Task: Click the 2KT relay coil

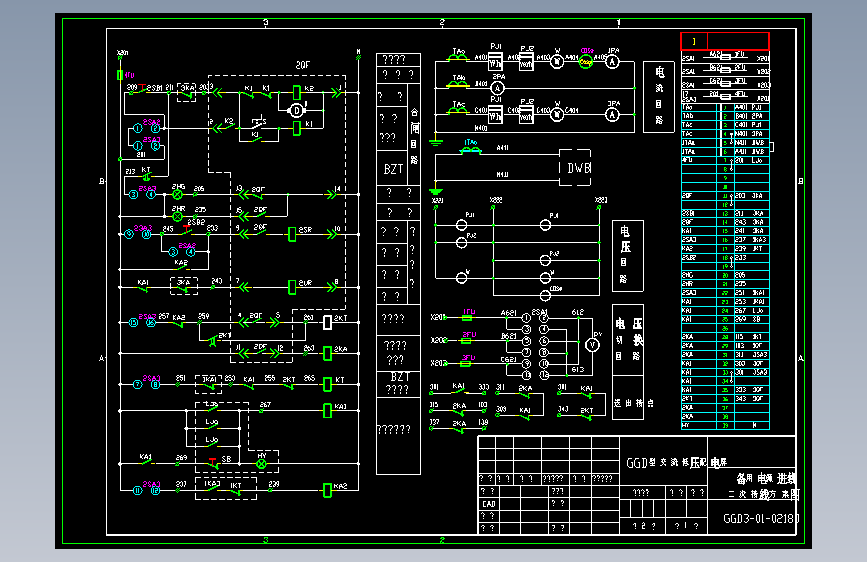Action: 327,322
